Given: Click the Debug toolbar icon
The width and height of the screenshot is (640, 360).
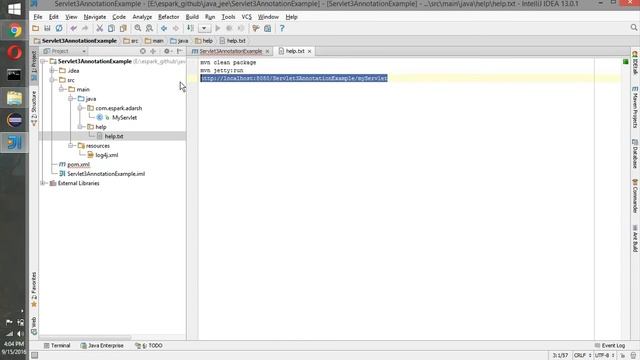Looking at the screenshot, I should pyautogui.click(x=229, y=28).
